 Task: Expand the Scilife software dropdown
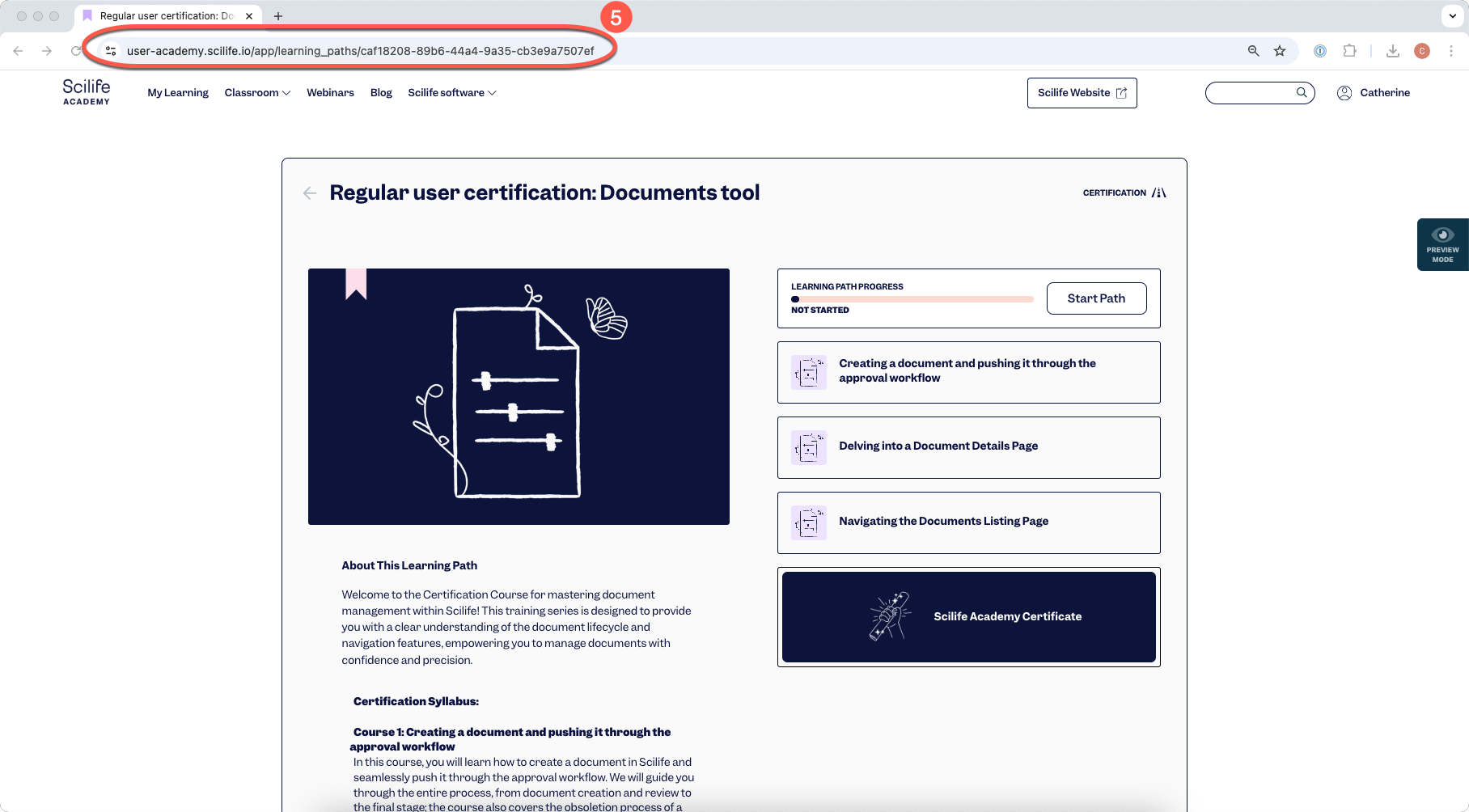[452, 93]
